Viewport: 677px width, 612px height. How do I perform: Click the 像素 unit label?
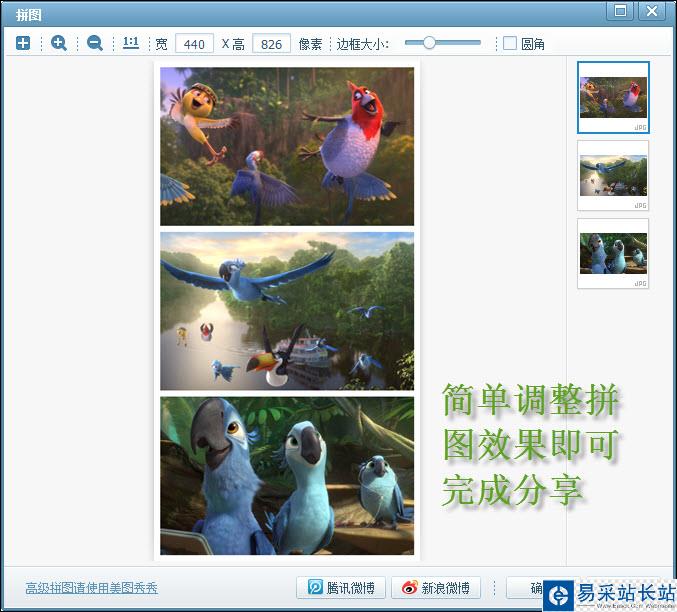click(310, 44)
